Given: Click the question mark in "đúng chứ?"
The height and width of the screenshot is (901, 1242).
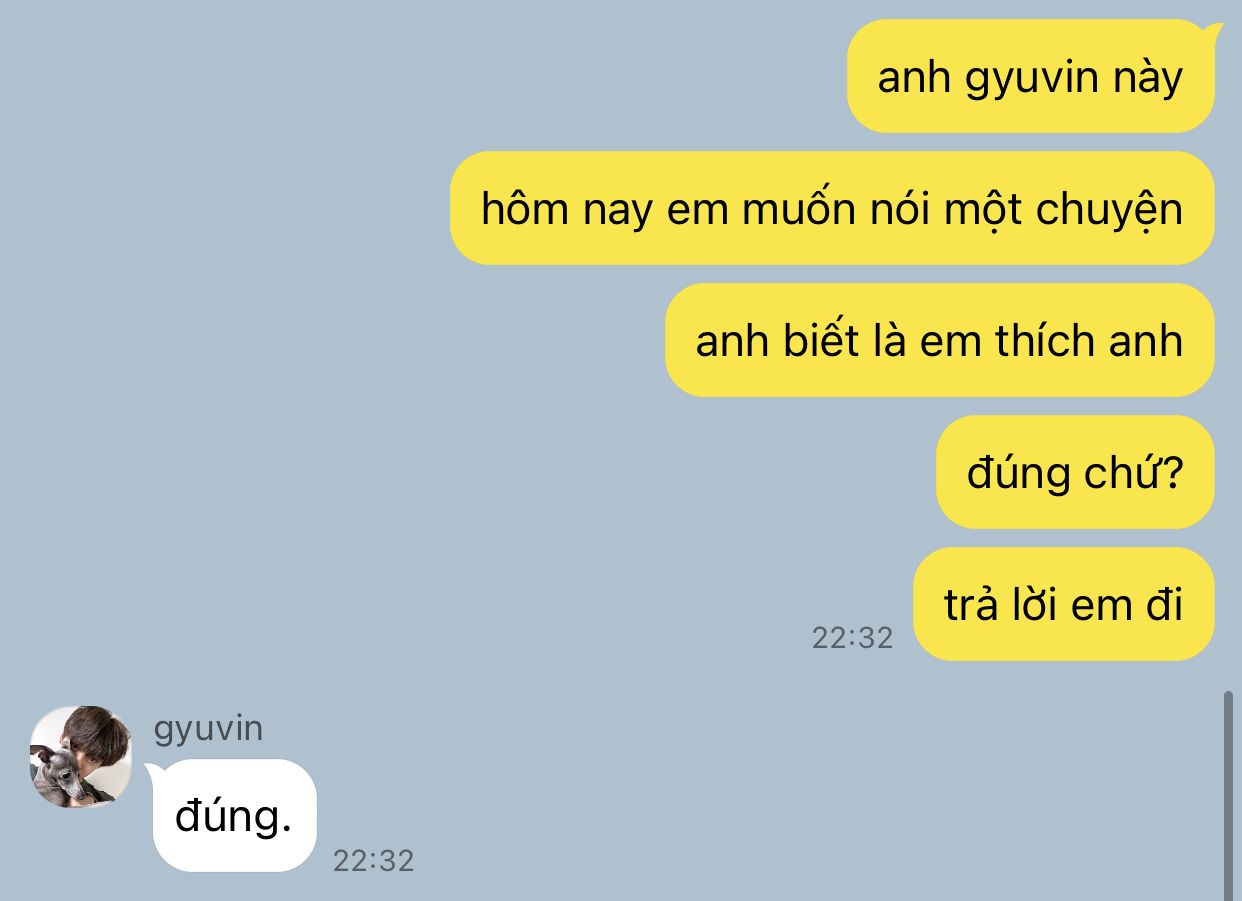Looking at the screenshot, I should [1172, 472].
